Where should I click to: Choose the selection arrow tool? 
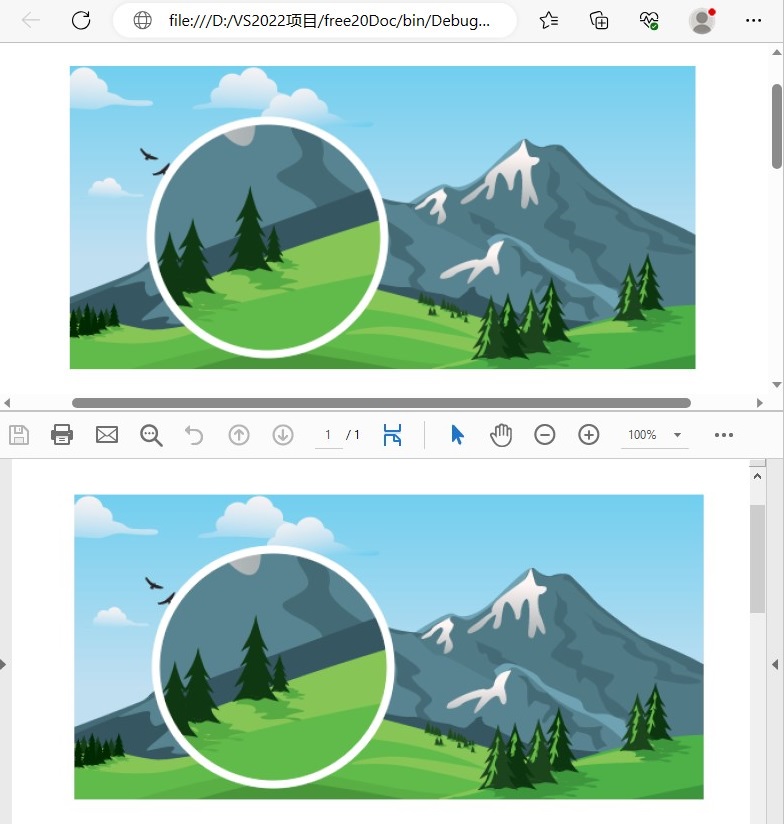pyautogui.click(x=457, y=435)
